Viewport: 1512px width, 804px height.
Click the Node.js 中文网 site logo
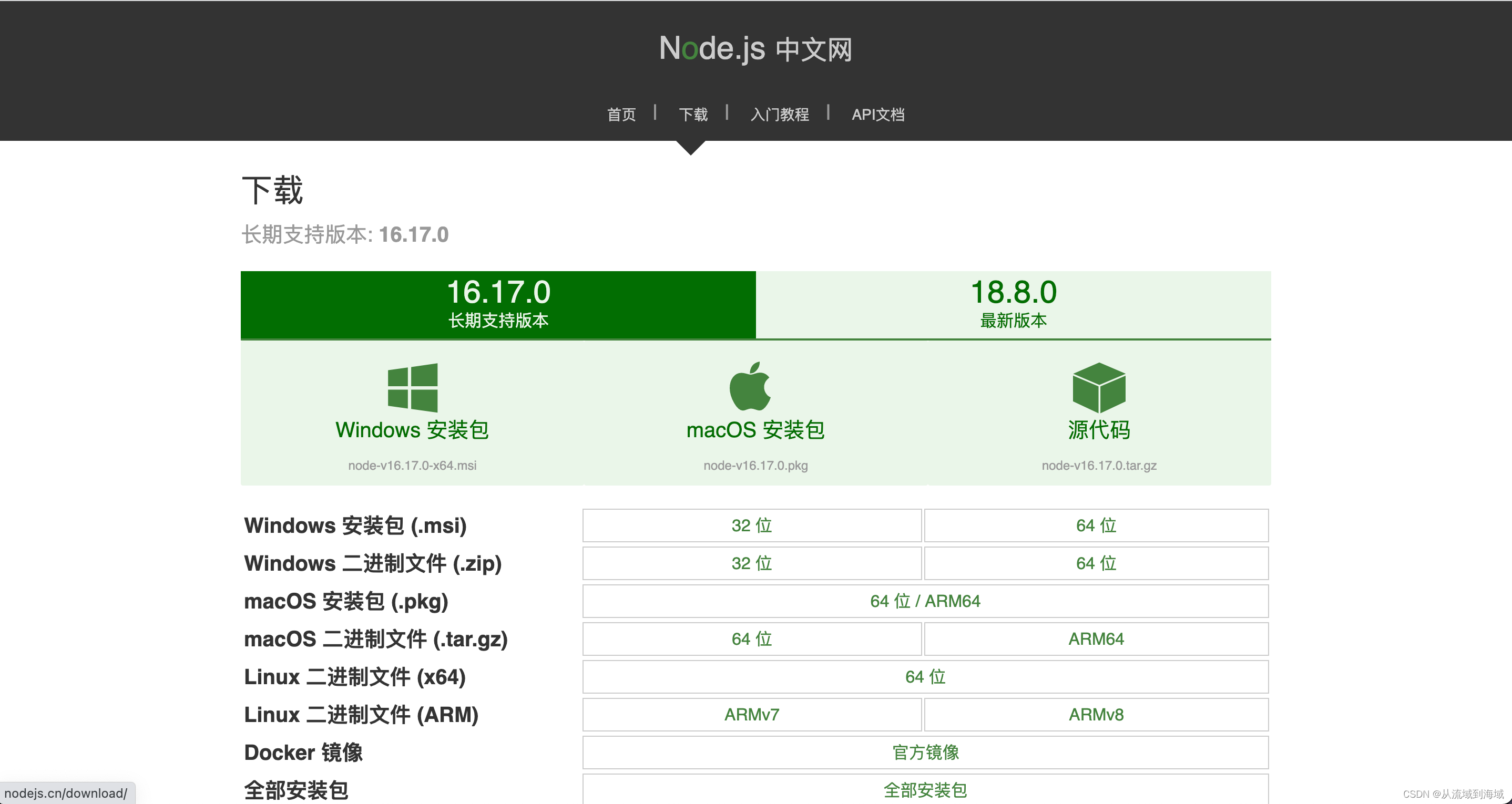(755, 49)
